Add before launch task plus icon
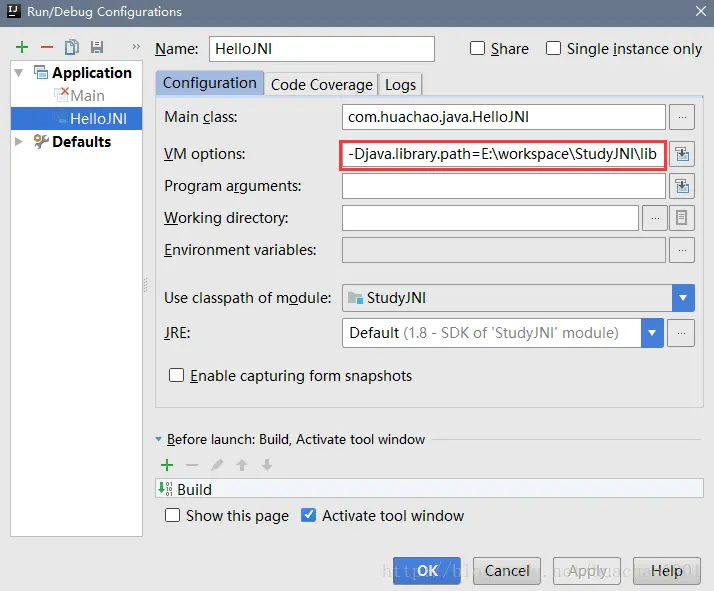The width and height of the screenshot is (714, 591). click(167, 465)
